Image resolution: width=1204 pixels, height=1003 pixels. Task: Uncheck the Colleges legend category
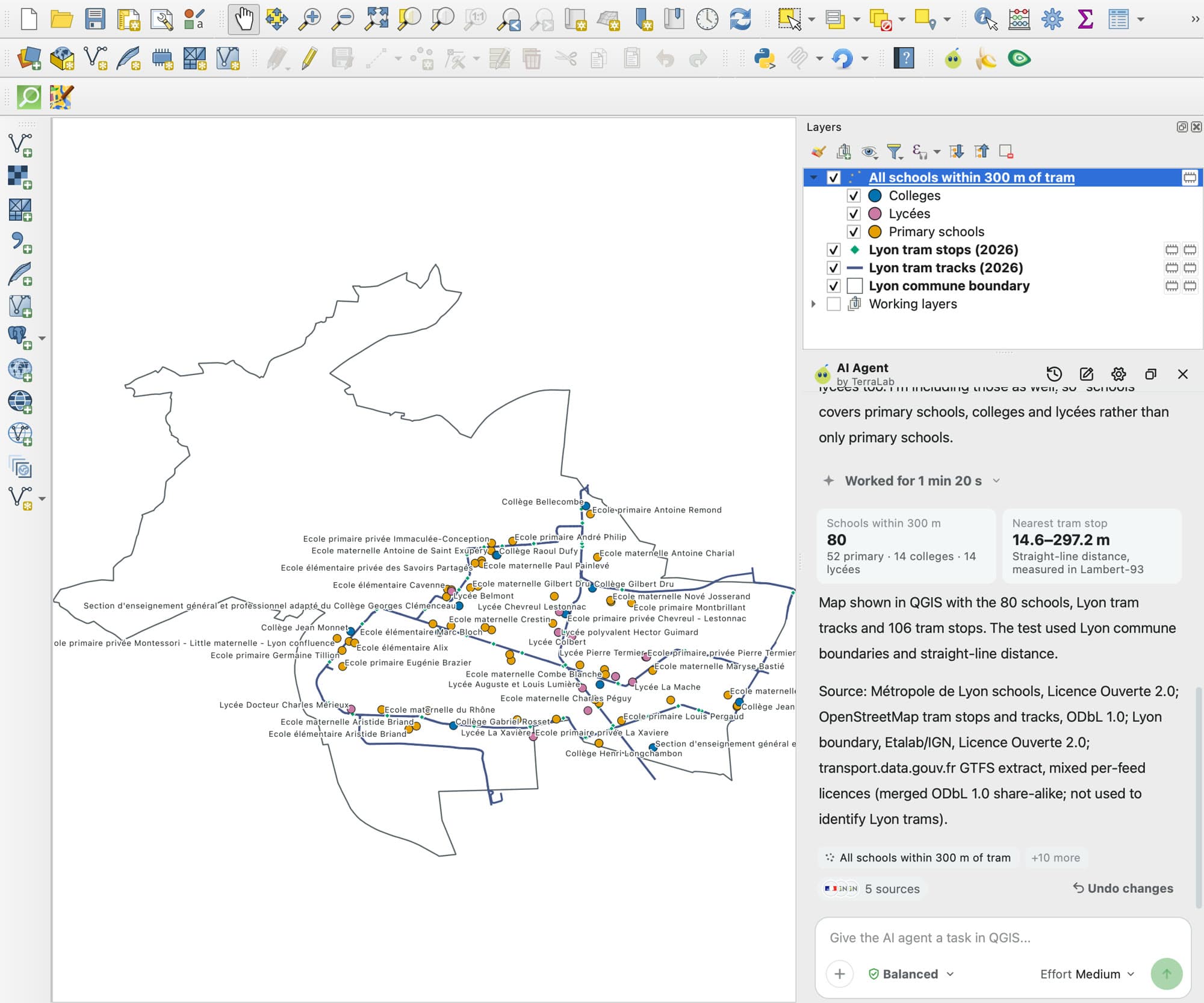click(x=854, y=196)
